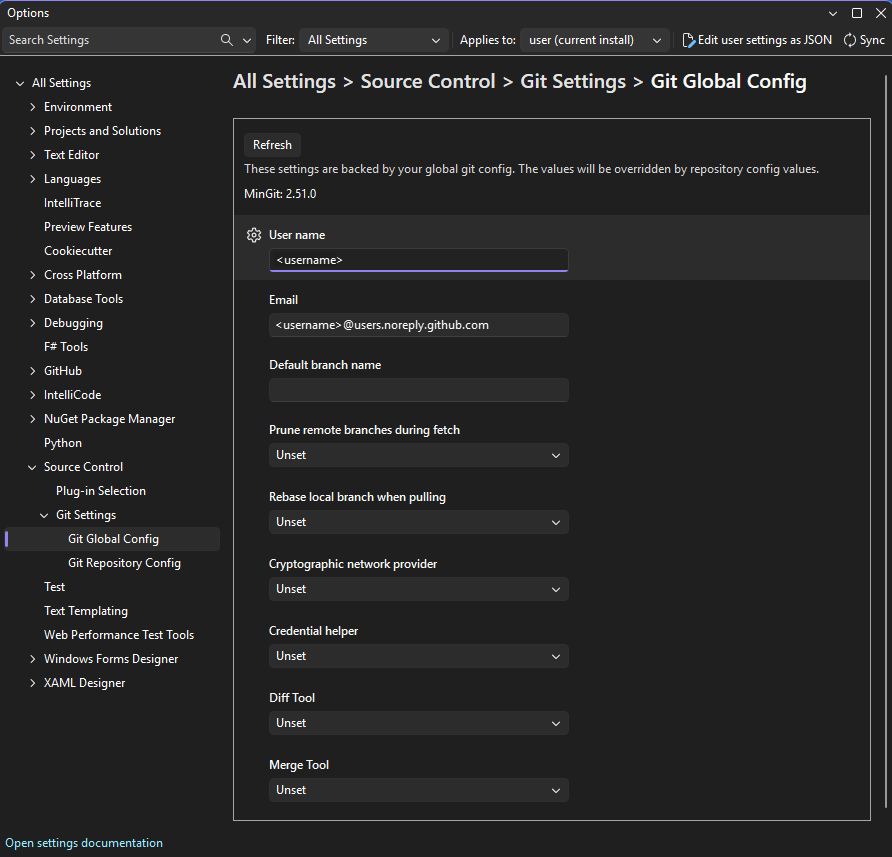Viewport: 892px width, 857px height.
Task: Click the search magnifier icon
Action: [225, 40]
